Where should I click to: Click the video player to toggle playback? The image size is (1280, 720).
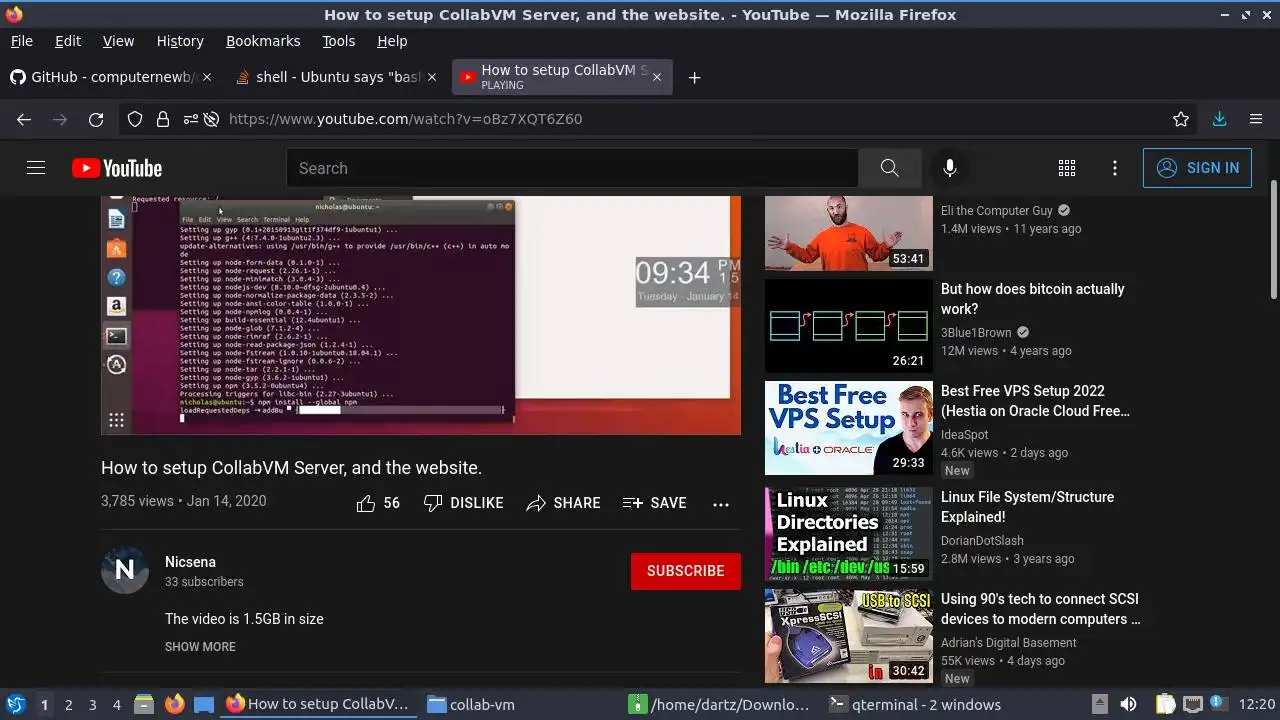(x=421, y=315)
